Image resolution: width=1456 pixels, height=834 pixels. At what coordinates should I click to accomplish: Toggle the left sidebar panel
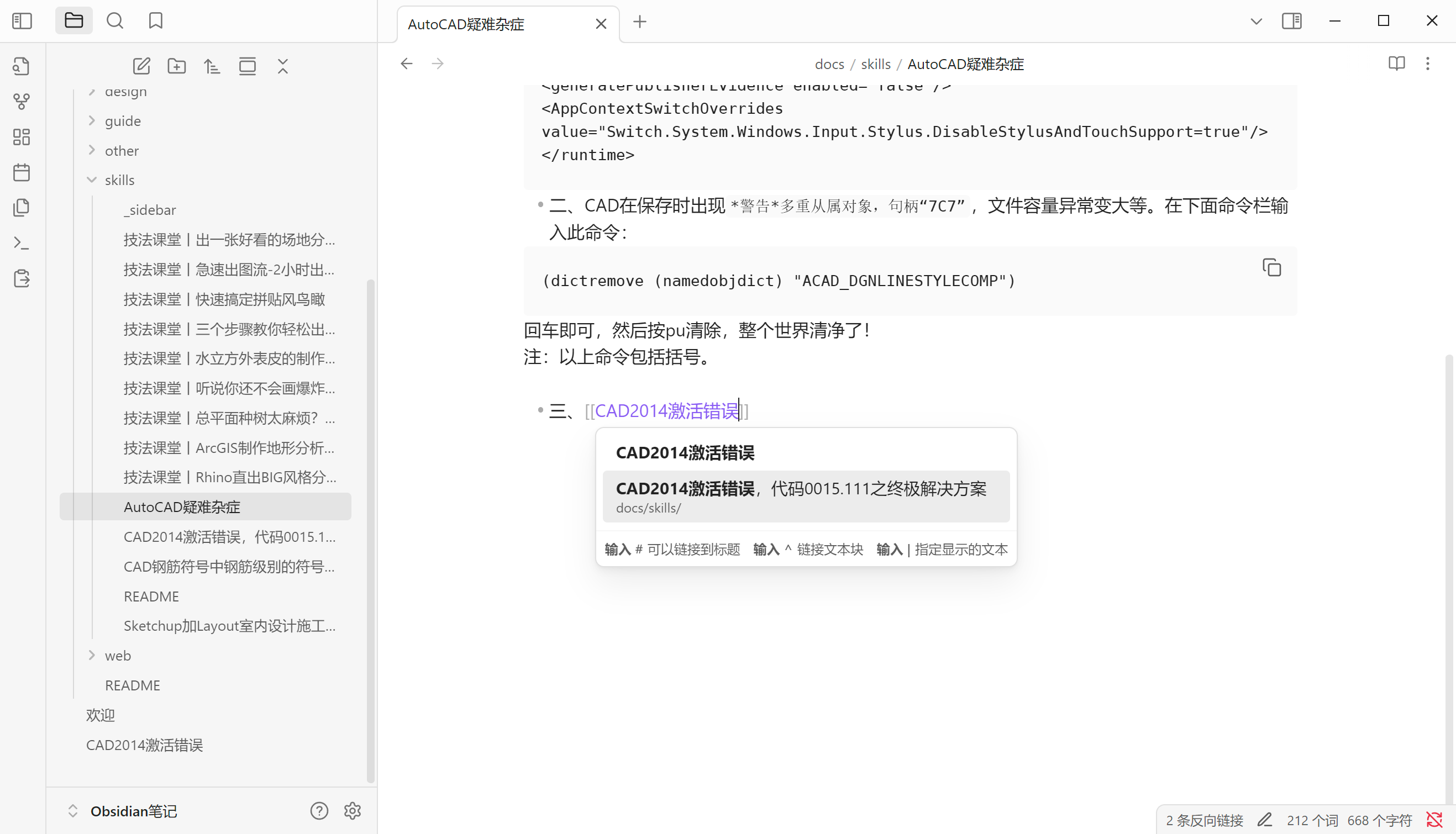pyautogui.click(x=21, y=20)
